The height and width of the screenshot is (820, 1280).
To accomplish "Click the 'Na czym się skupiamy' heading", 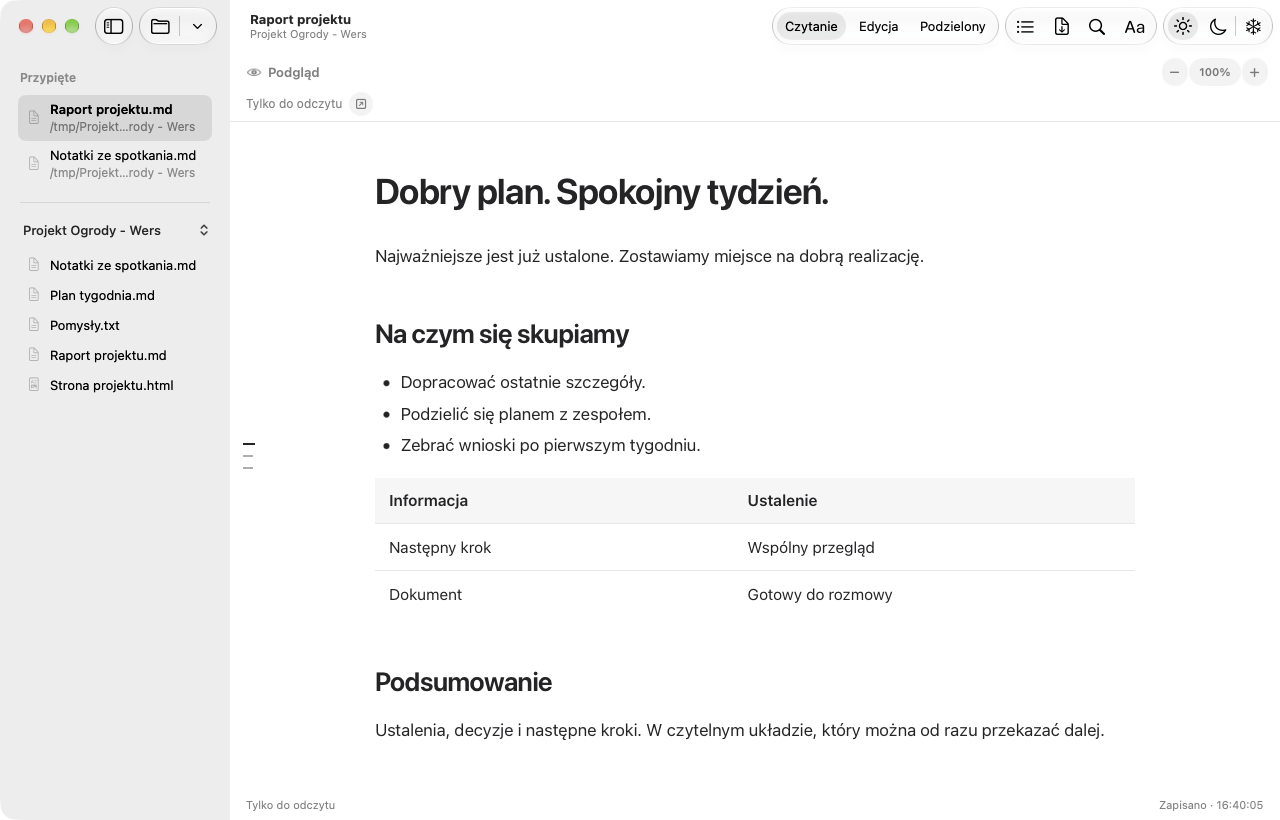I will [502, 334].
